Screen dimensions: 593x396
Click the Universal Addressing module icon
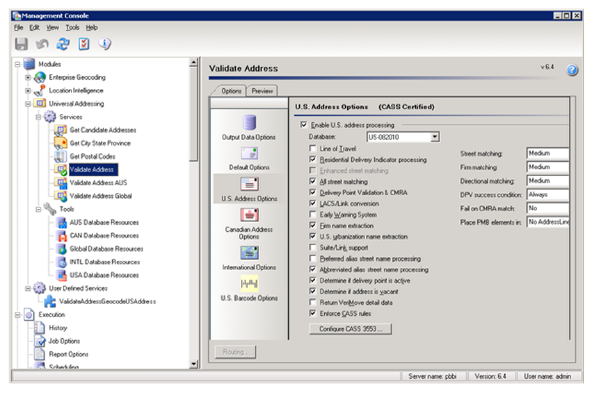click(x=40, y=103)
